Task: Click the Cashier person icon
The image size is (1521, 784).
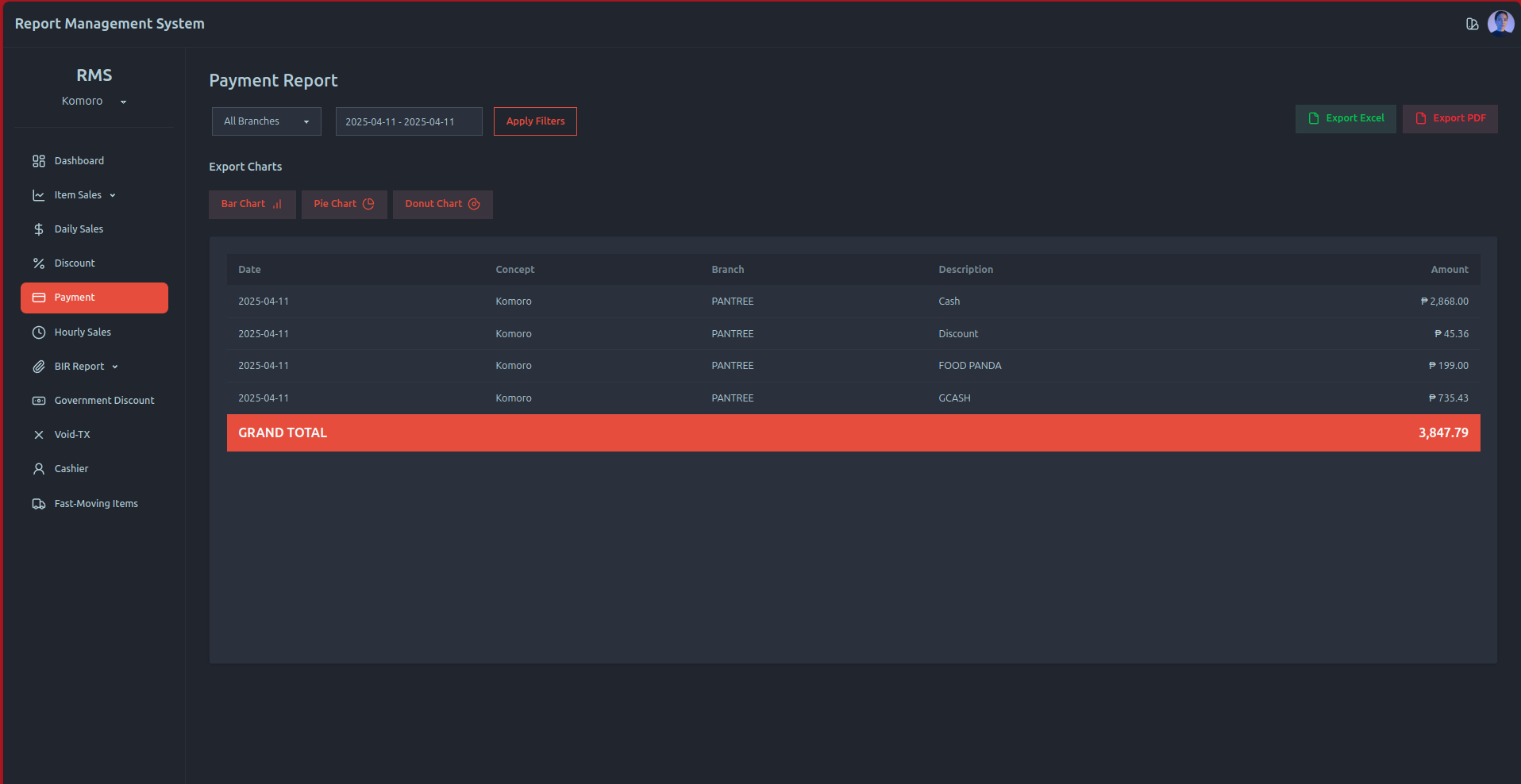Action: [38, 469]
